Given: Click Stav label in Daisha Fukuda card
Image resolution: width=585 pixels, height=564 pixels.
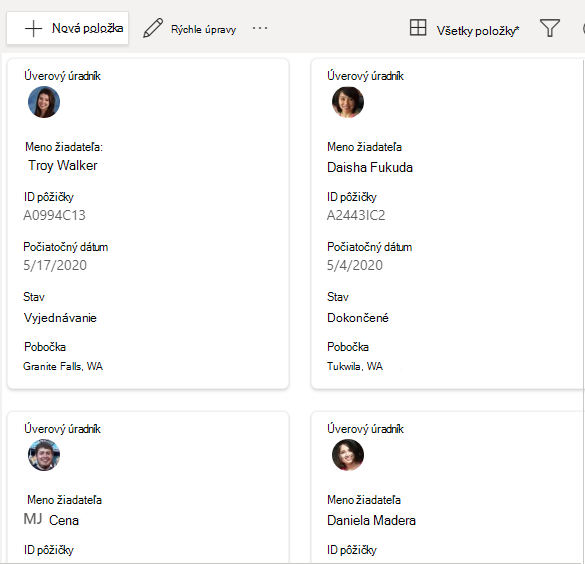Looking at the screenshot, I should 338,297.
